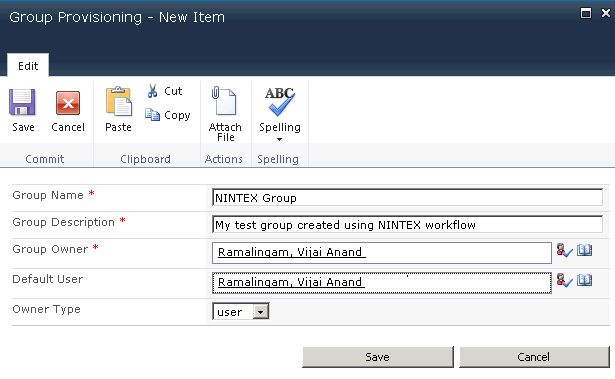This screenshot has width=615, height=379.
Task: Expand the Spelling dropdown arrow
Action: click(x=279, y=139)
